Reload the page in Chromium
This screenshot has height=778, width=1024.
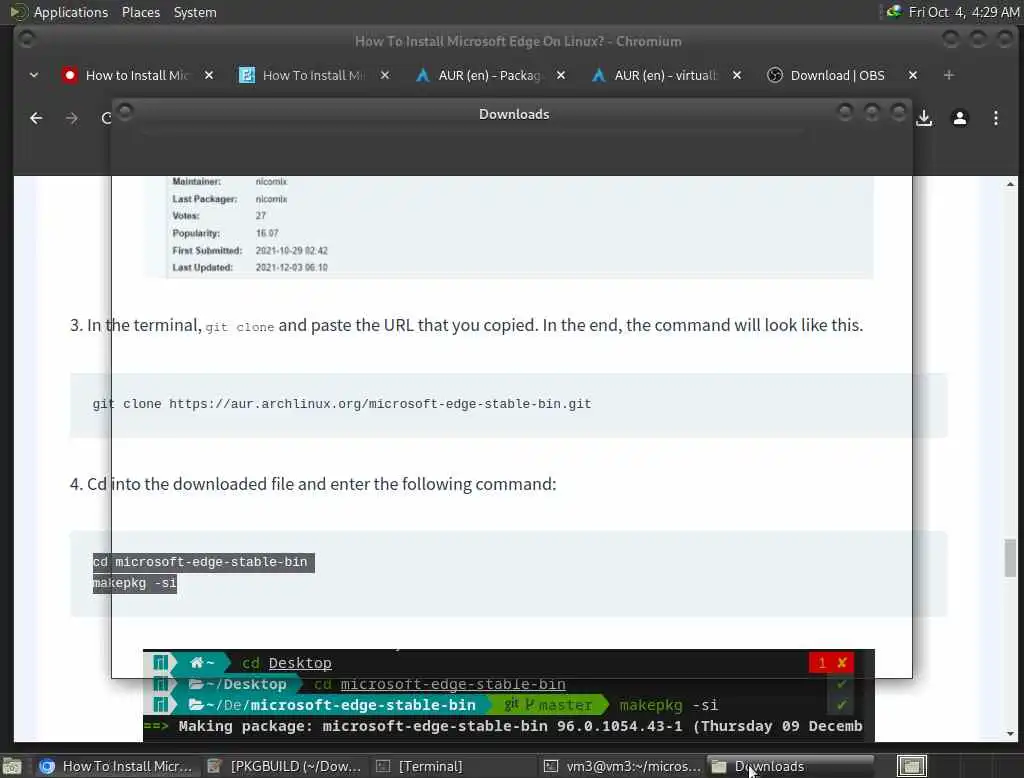106,118
